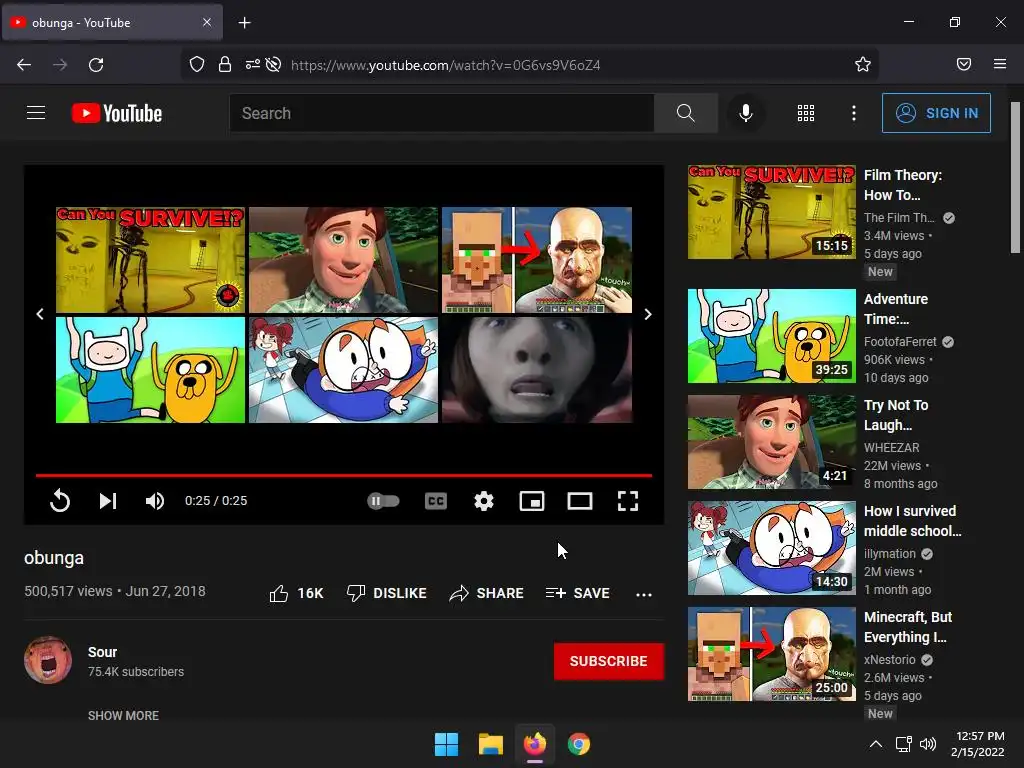Click the WHEEZAR channel name
Screen dimensions: 1024x768
(891, 447)
